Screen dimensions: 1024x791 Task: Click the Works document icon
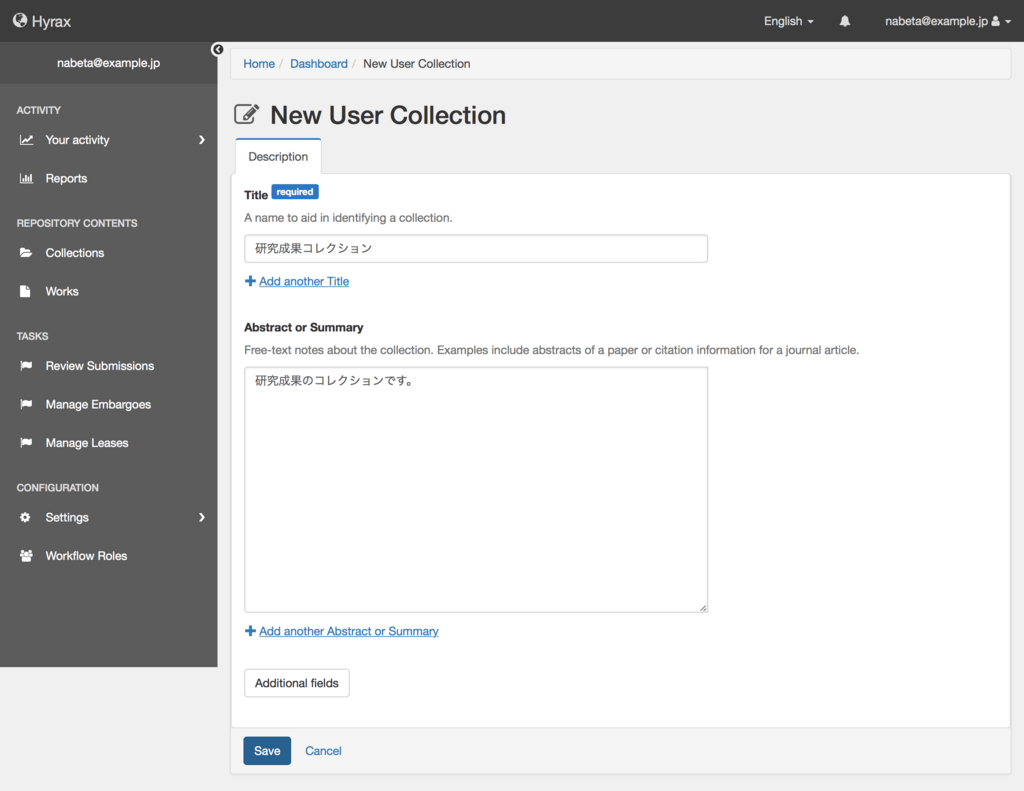(25, 291)
